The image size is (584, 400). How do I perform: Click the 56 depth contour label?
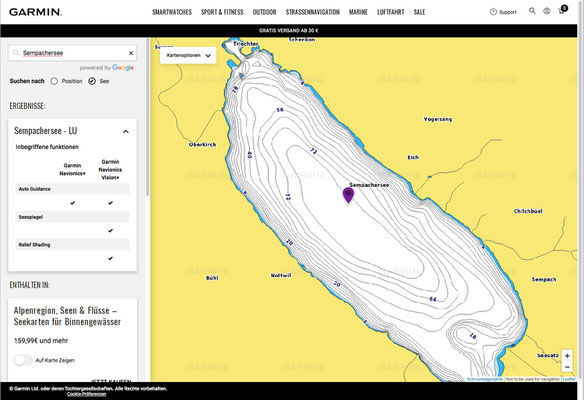280,110
